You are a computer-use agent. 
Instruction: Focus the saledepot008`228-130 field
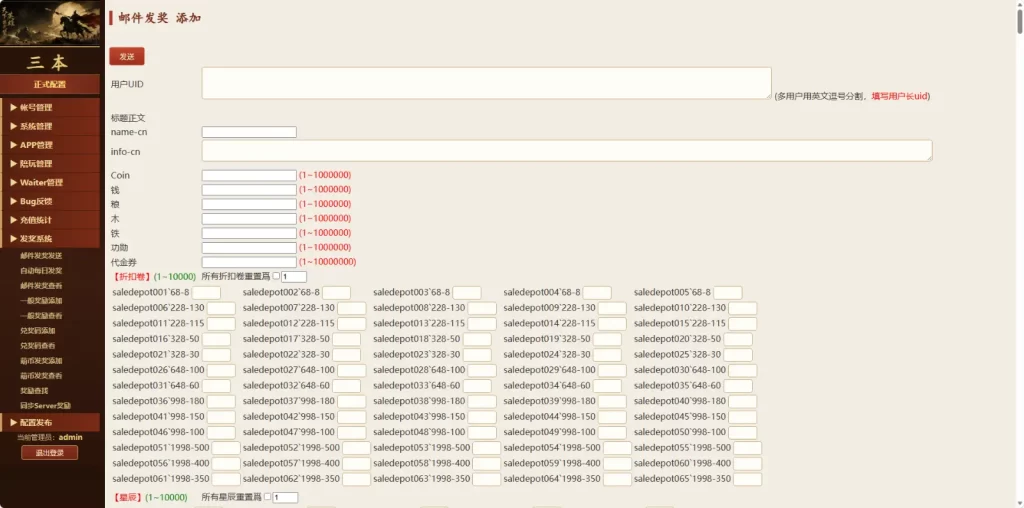click(482, 308)
